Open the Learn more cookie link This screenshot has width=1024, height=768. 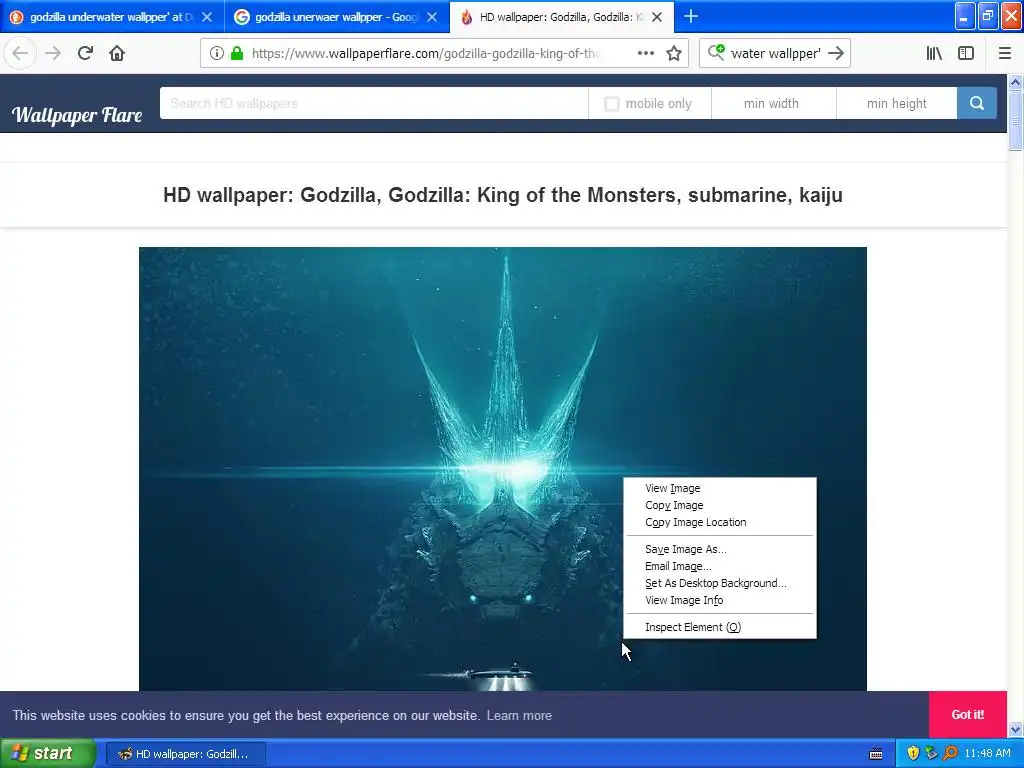click(519, 716)
